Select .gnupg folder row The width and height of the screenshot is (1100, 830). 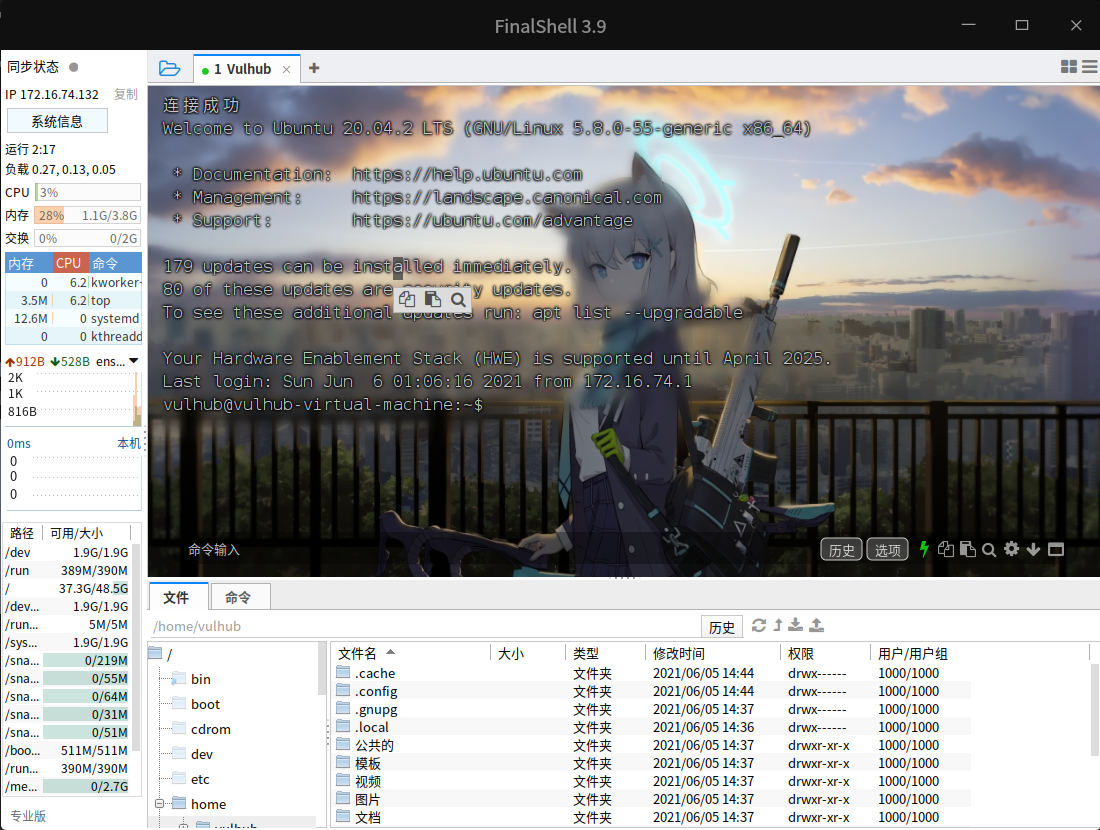point(652,709)
